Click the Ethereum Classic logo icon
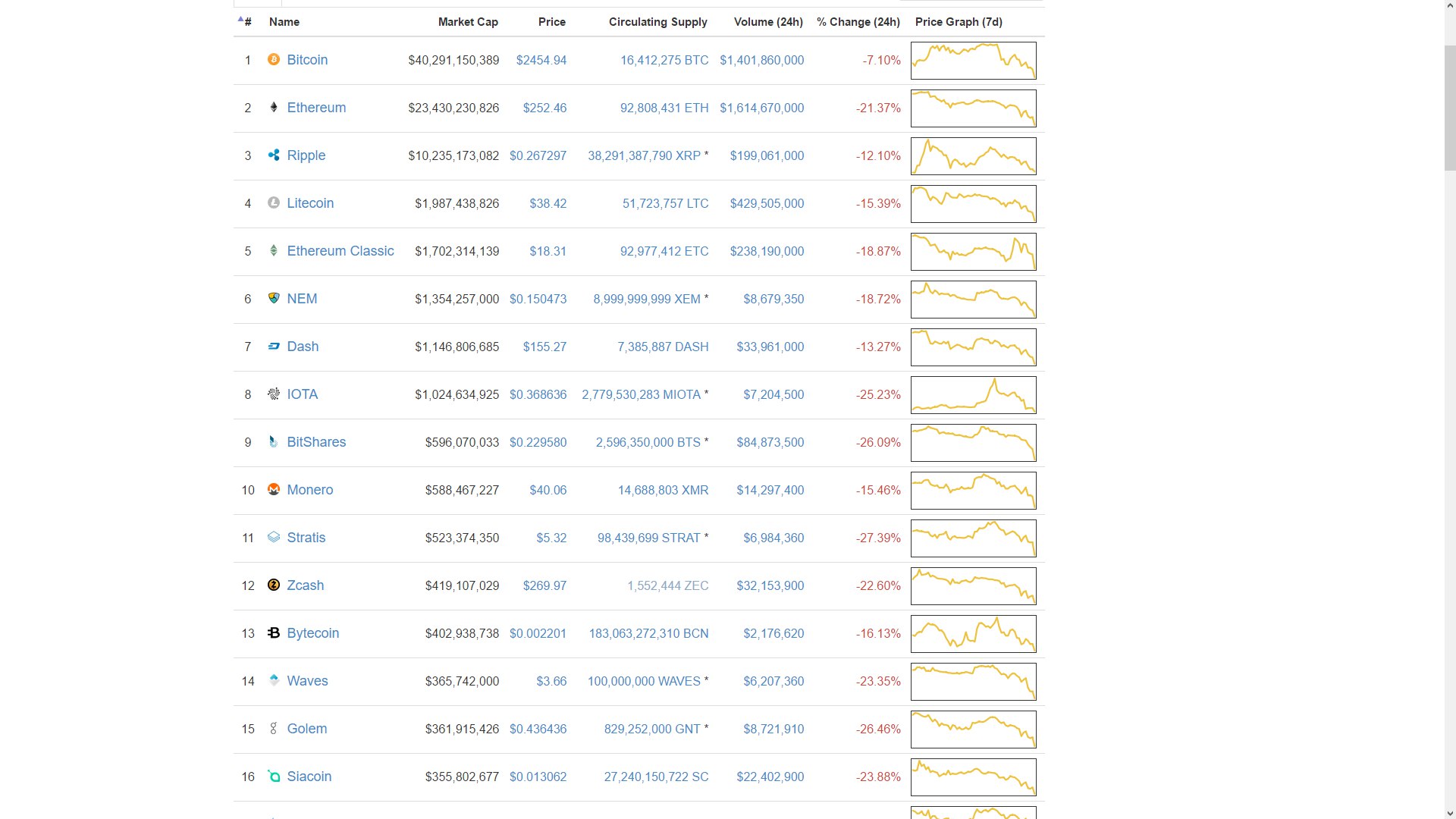 274,250
